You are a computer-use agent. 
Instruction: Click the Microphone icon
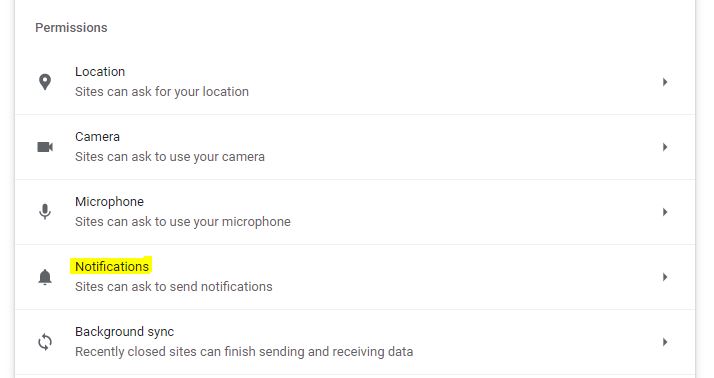pos(45,212)
